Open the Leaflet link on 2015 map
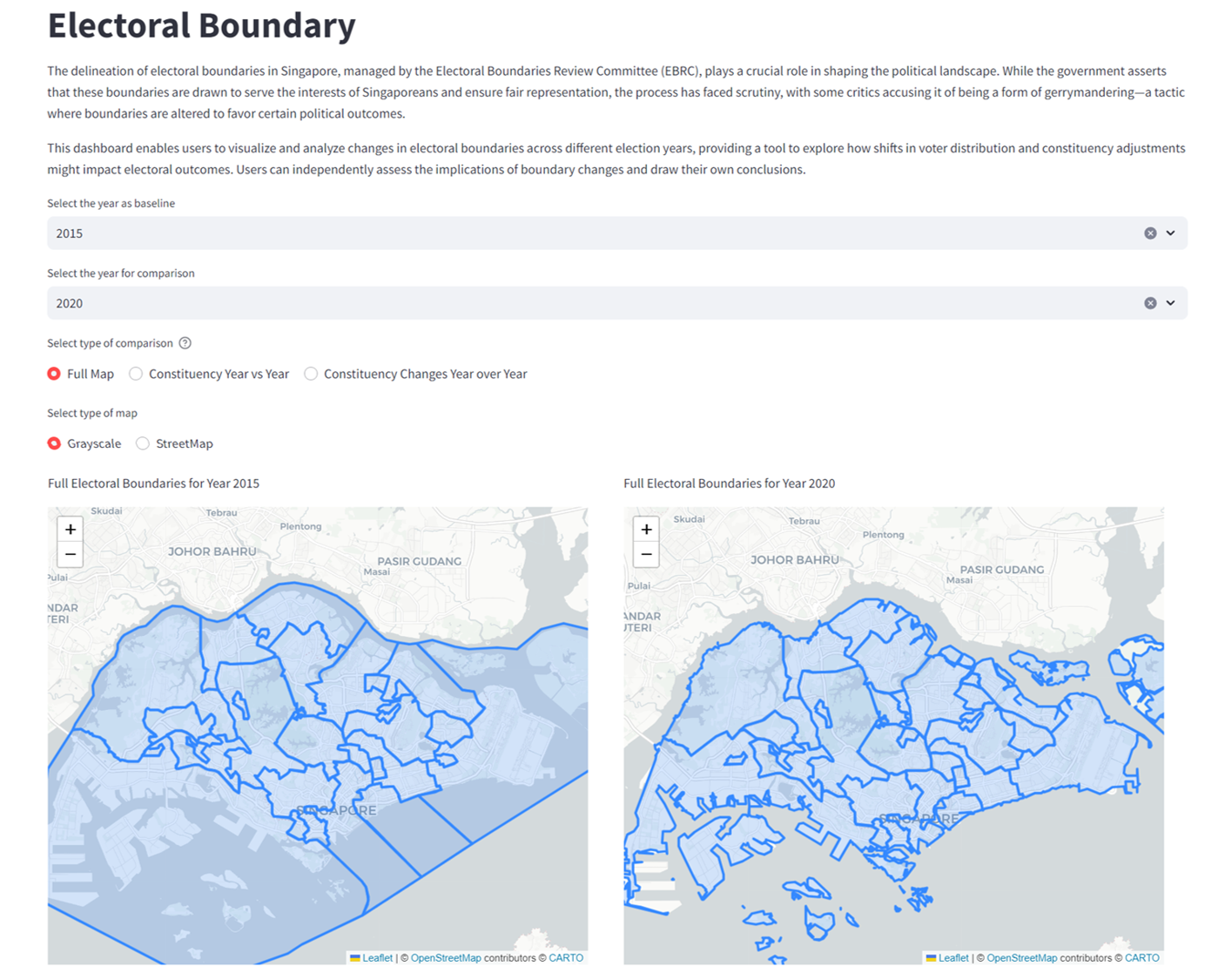Viewport: 1232px width, 980px height. tap(377, 957)
